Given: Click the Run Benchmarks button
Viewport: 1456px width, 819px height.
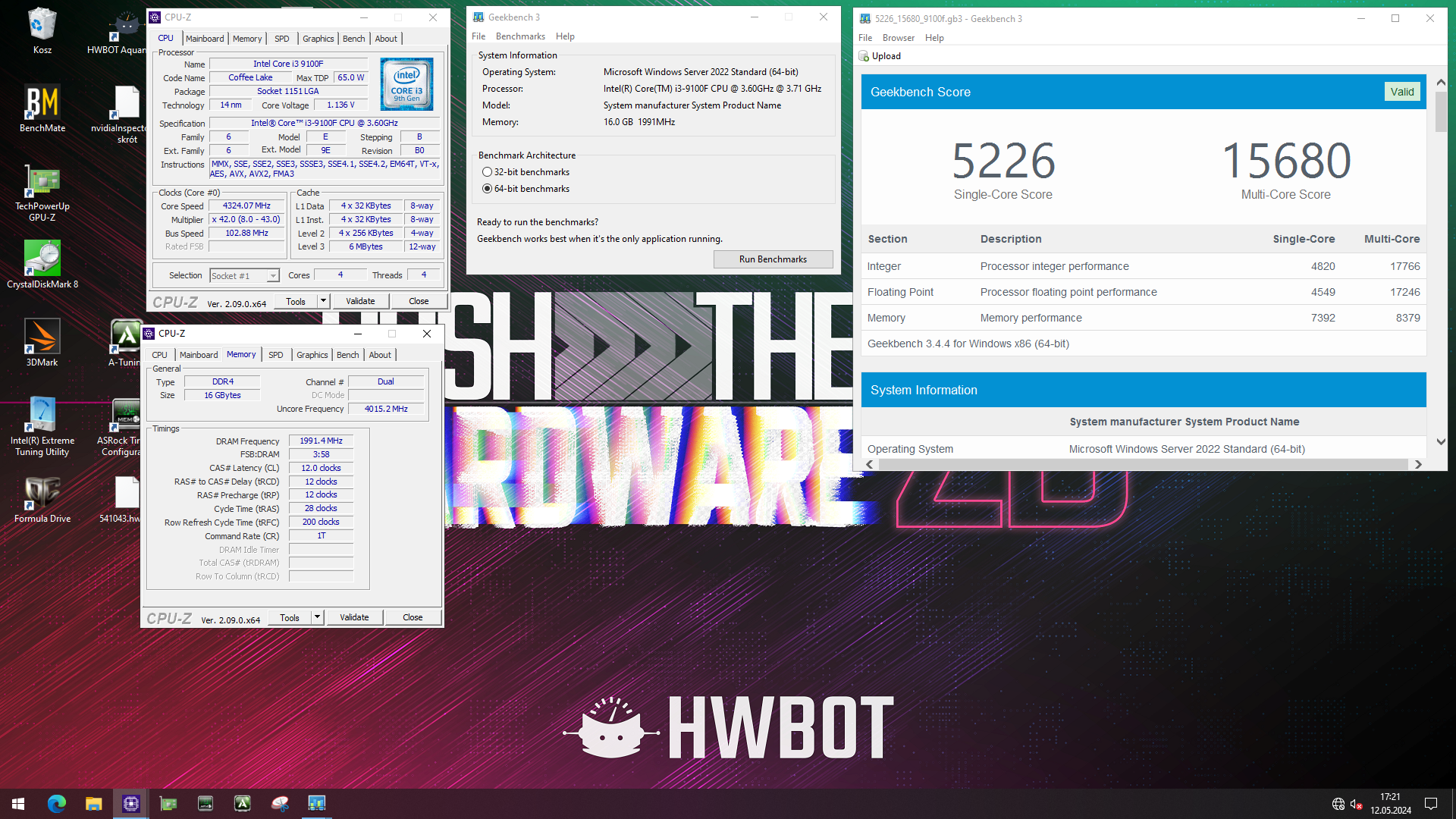Looking at the screenshot, I should (x=773, y=259).
